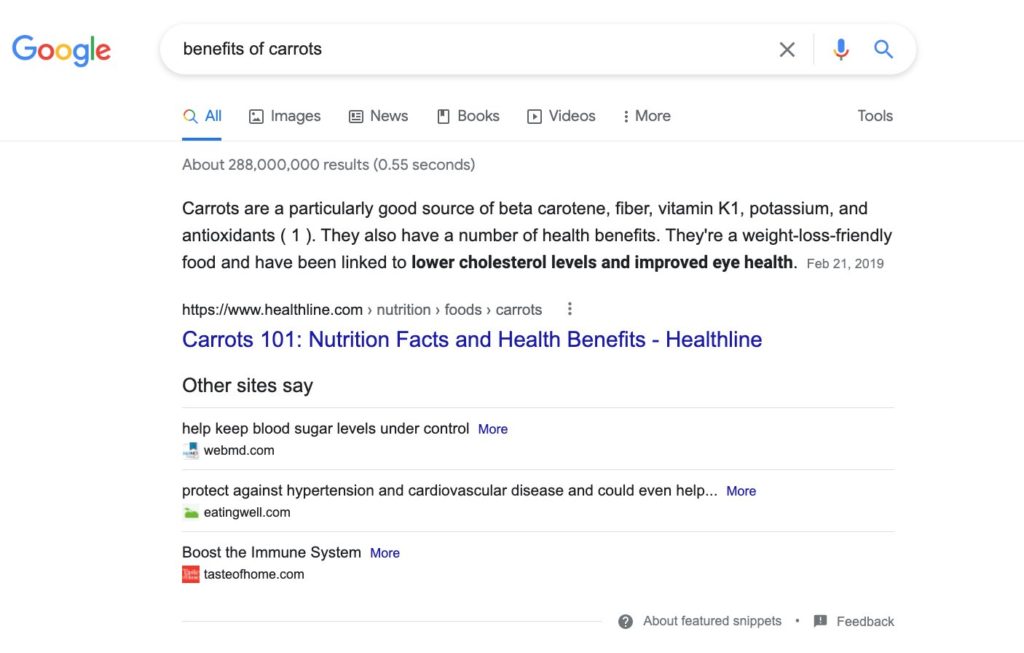1024x653 pixels.
Task: Click the Feedback flag icon
Action: tap(820, 621)
